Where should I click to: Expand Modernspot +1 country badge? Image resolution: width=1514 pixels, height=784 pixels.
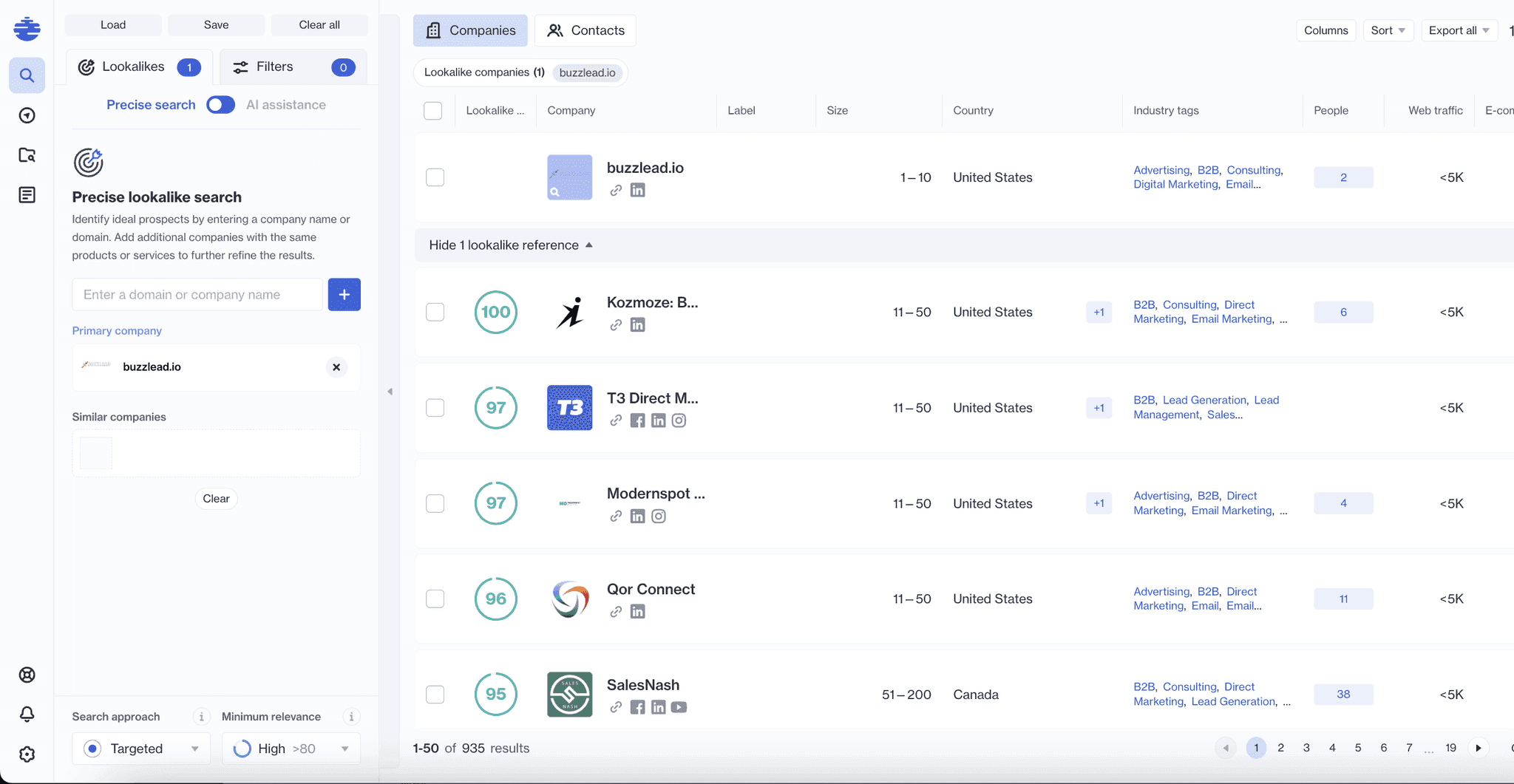point(1099,503)
